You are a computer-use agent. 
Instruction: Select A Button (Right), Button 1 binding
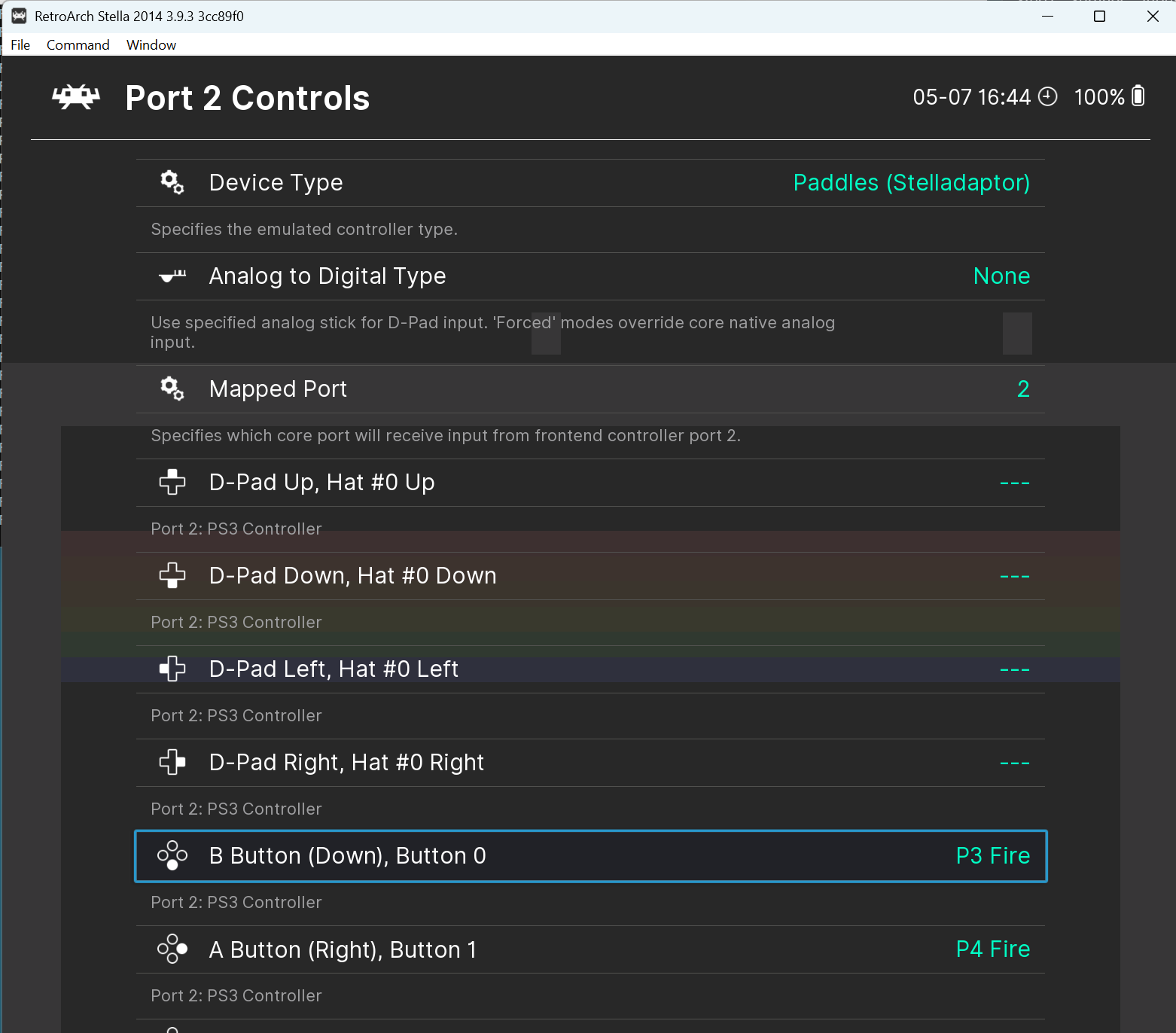(590, 949)
